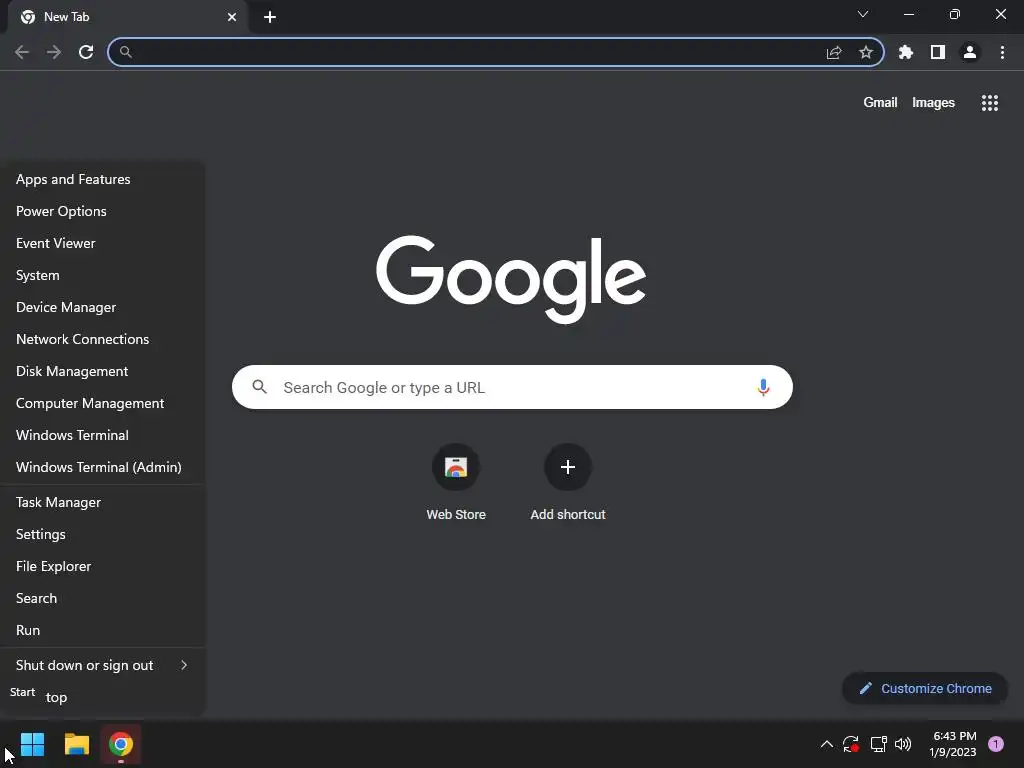Click the Chrome taskbar icon
Image resolution: width=1024 pixels, height=768 pixels.
click(121, 744)
